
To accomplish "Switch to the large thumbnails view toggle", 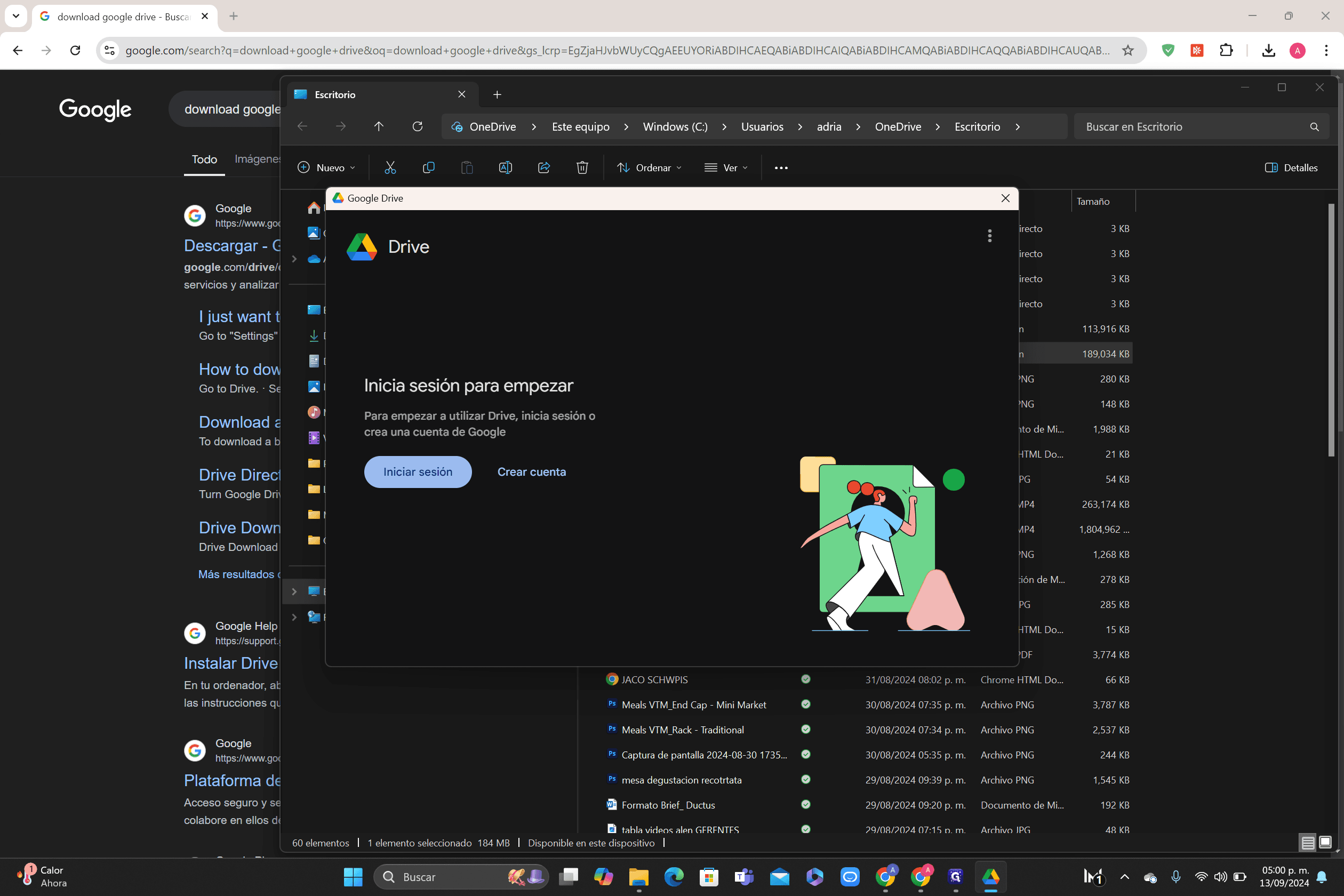I will [1326, 842].
